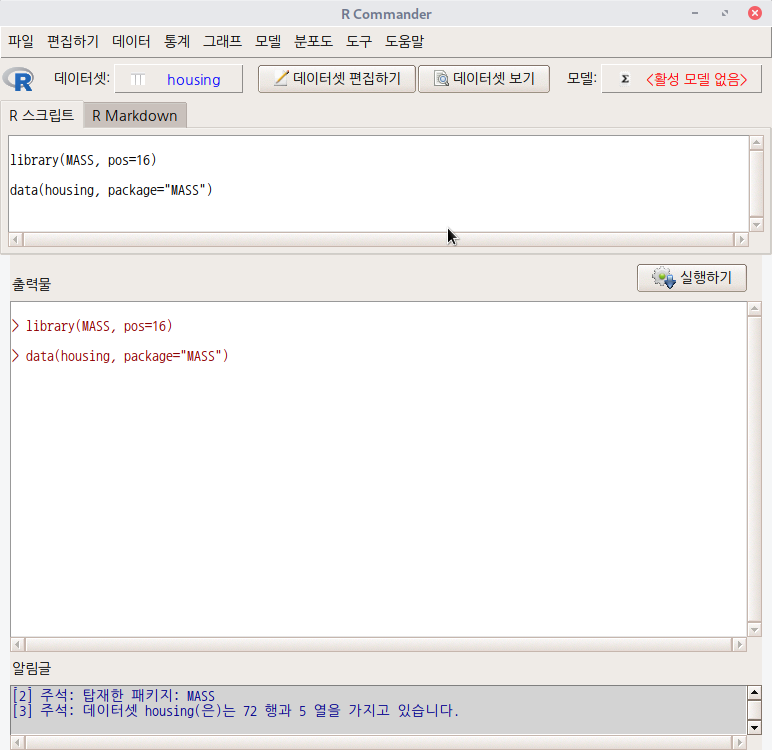
Task: Click the table icon beside housing
Action: pos(138,79)
